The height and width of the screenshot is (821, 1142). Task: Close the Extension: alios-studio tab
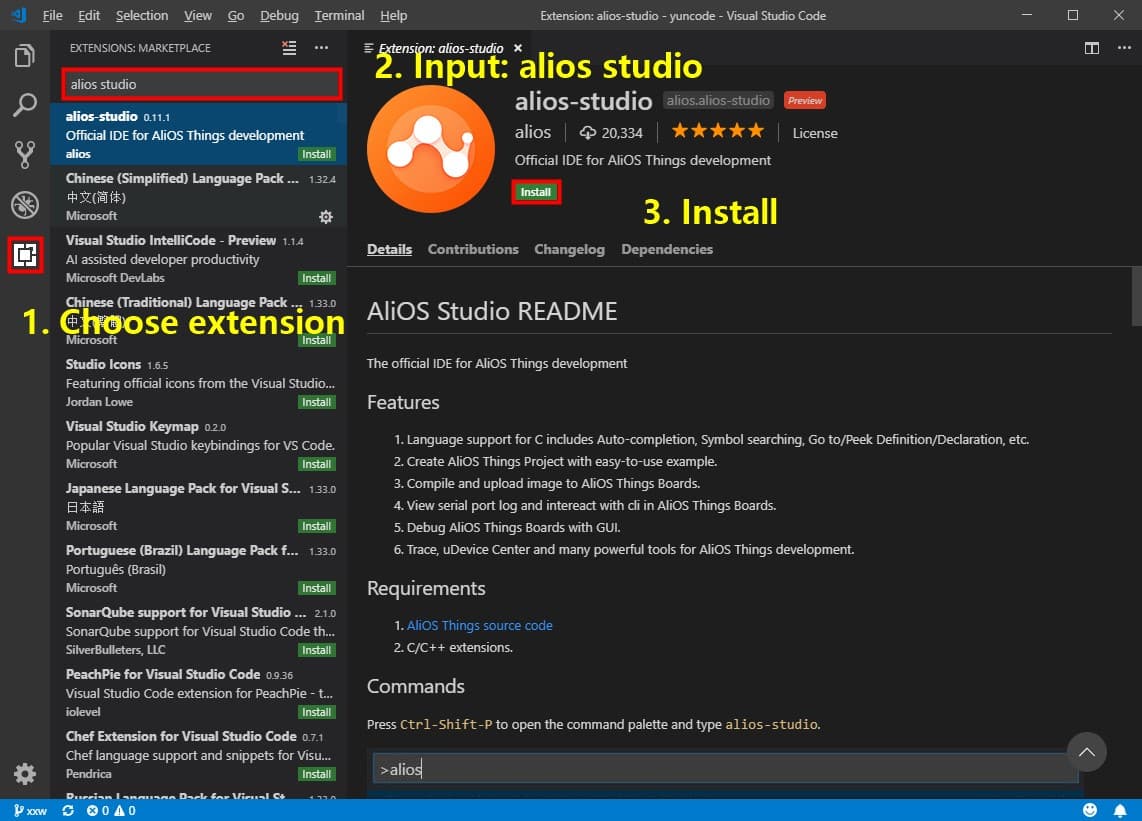518,48
